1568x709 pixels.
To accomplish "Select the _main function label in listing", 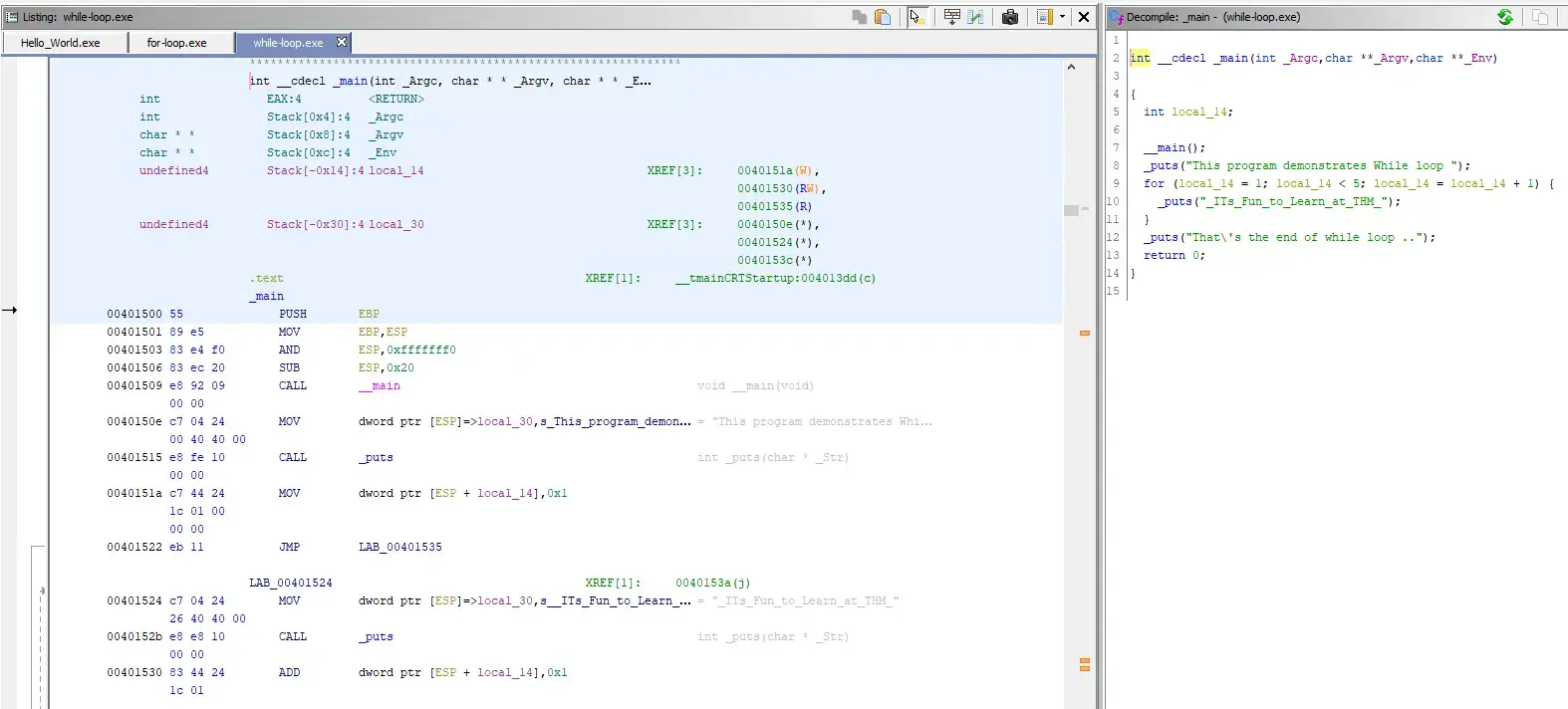I will click(266, 296).
